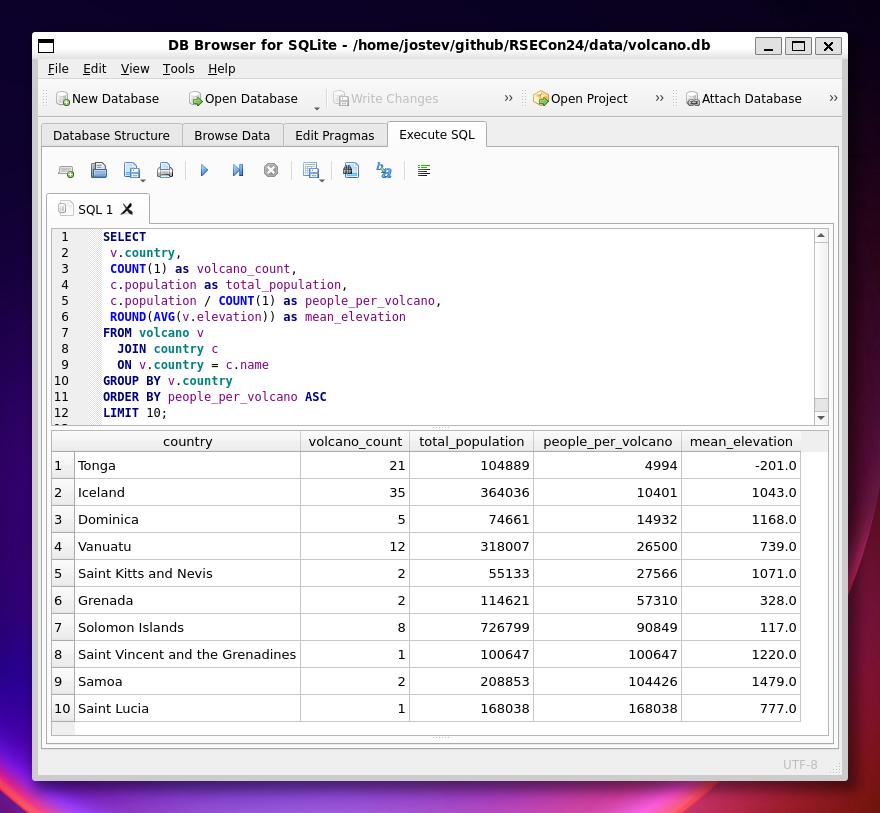Click the people_per_volcano column header
880x813 pixels.
(606, 442)
